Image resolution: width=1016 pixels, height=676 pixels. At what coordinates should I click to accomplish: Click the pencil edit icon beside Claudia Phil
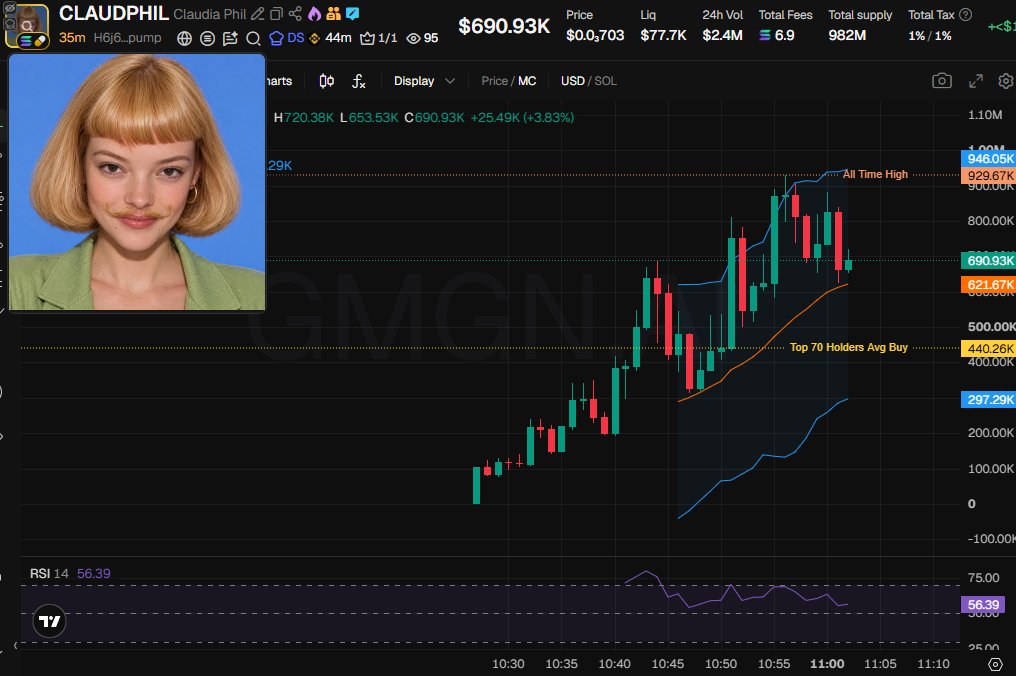[x=257, y=14]
